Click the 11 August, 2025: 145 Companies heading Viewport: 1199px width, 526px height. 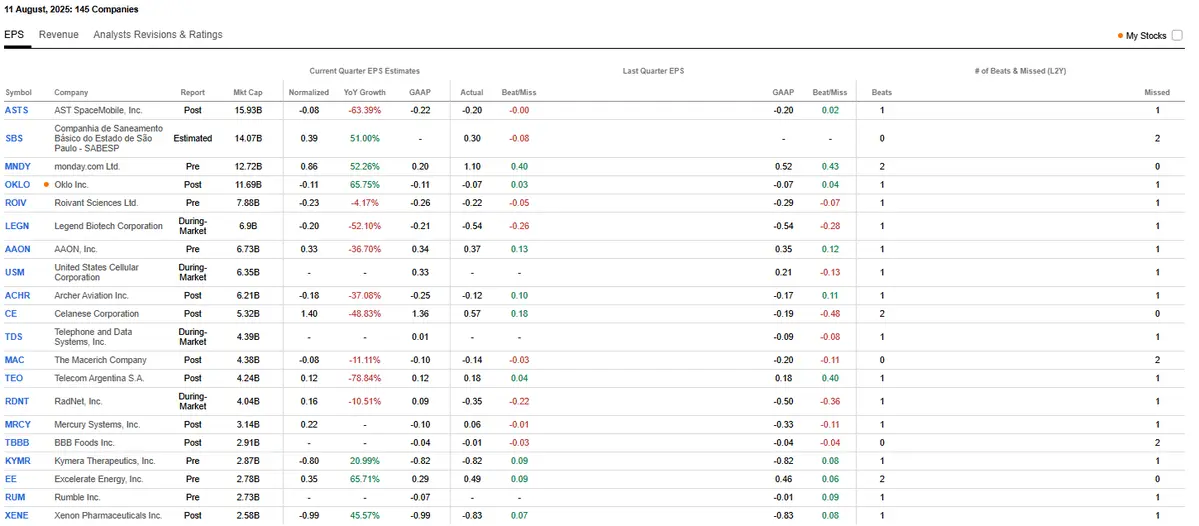[x=73, y=10]
